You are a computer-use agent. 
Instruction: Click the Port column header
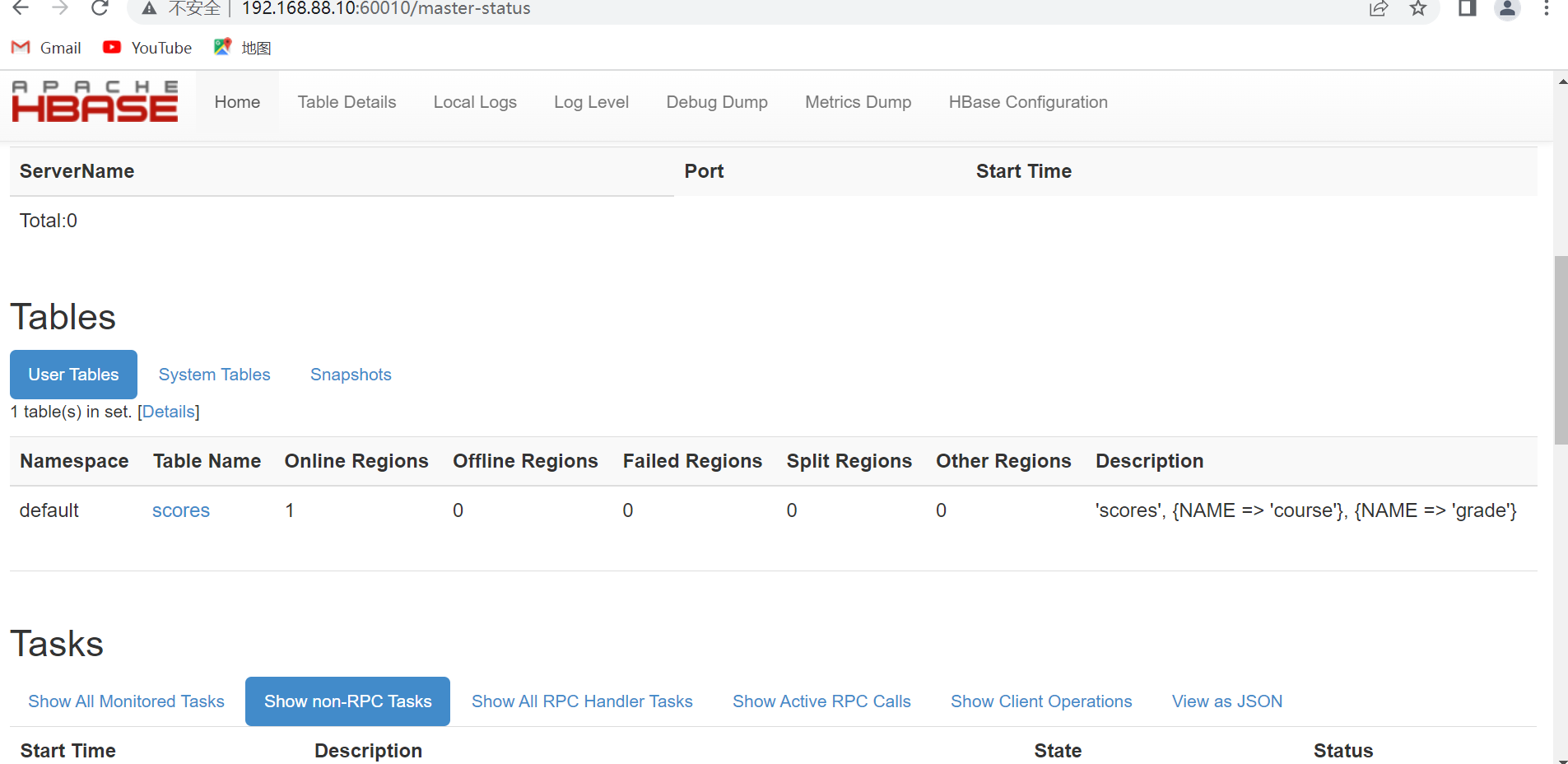[x=704, y=171]
